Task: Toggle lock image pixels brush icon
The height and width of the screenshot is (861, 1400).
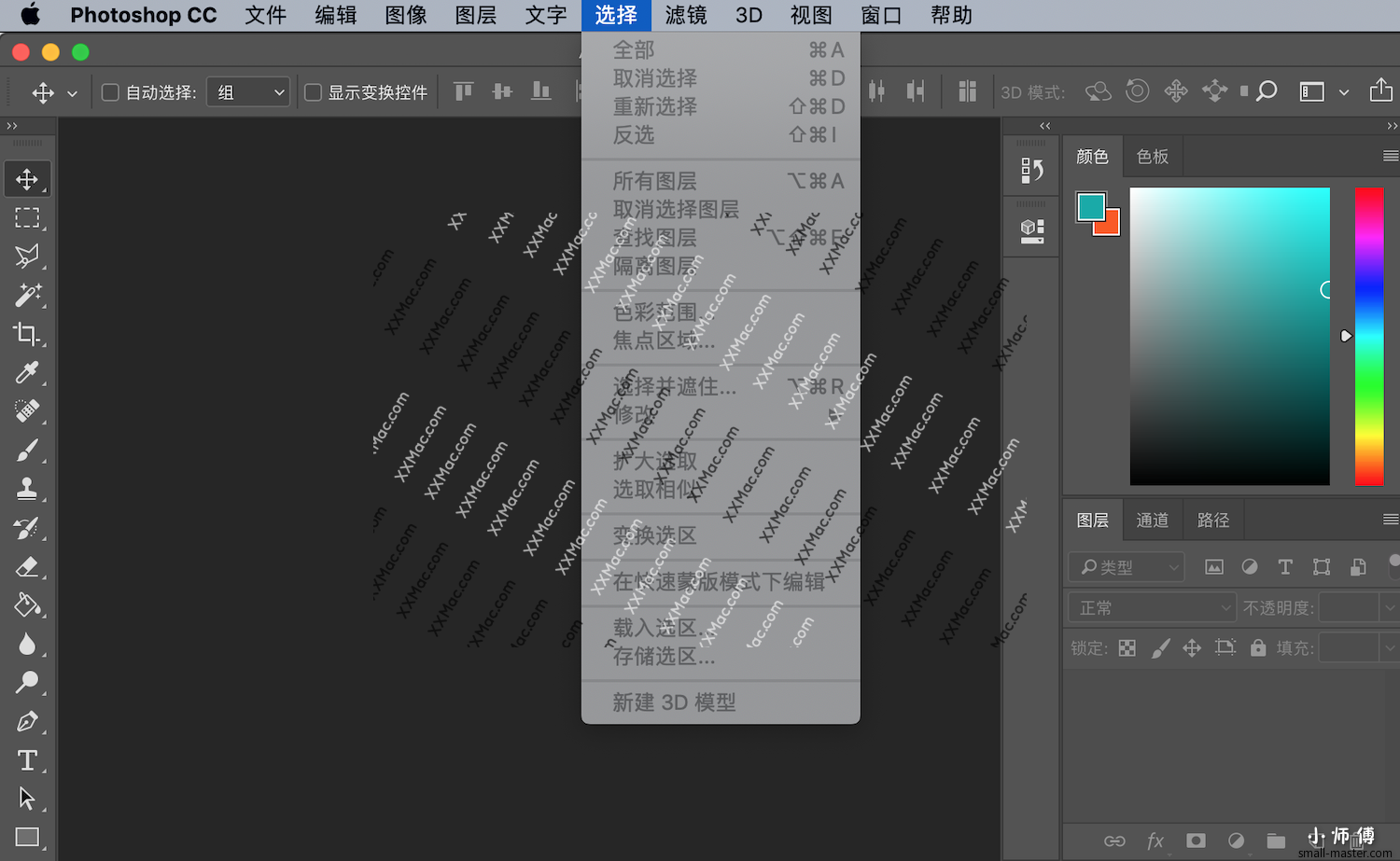Action: click(x=1160, y=647)
